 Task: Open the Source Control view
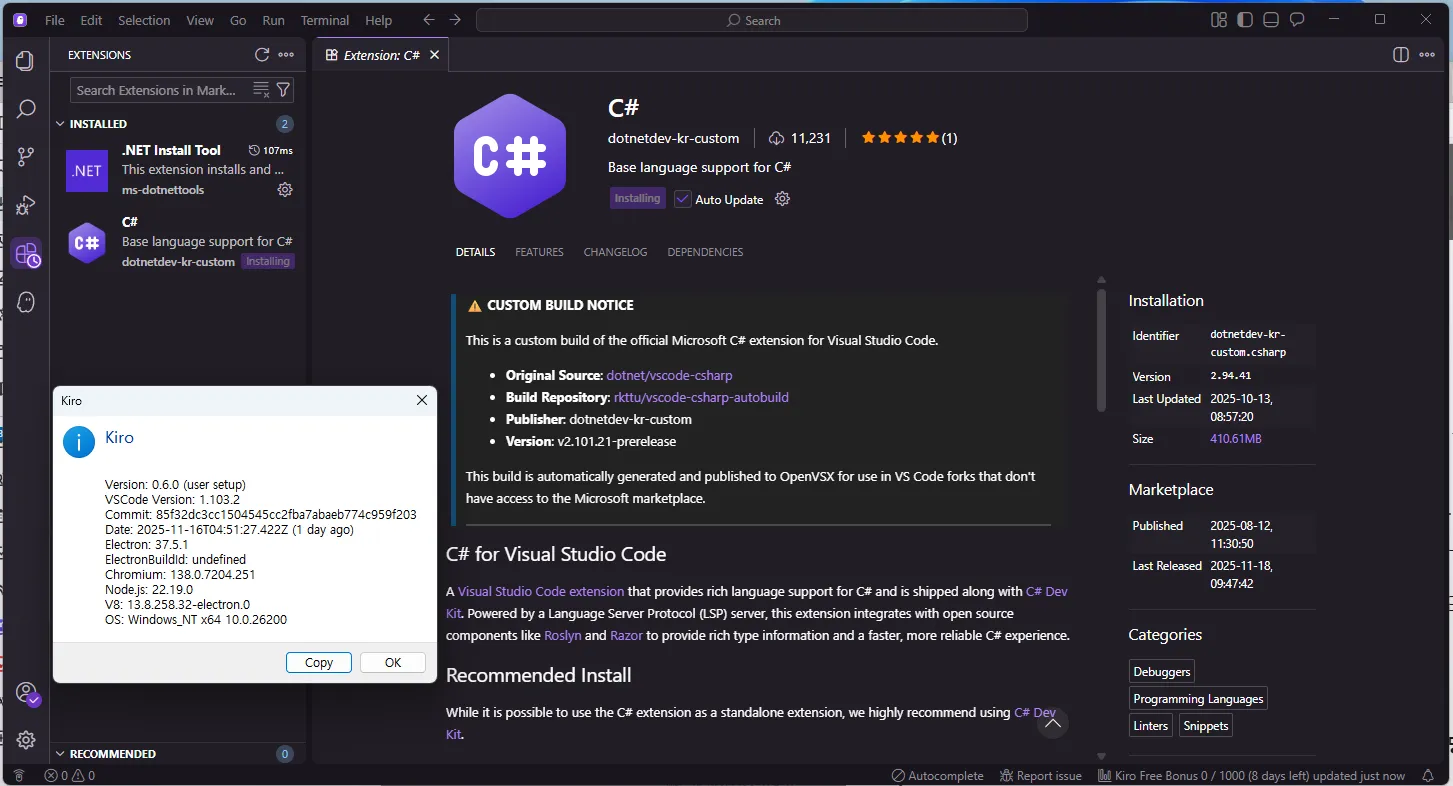pyautogui.click(x=26, y=157)
